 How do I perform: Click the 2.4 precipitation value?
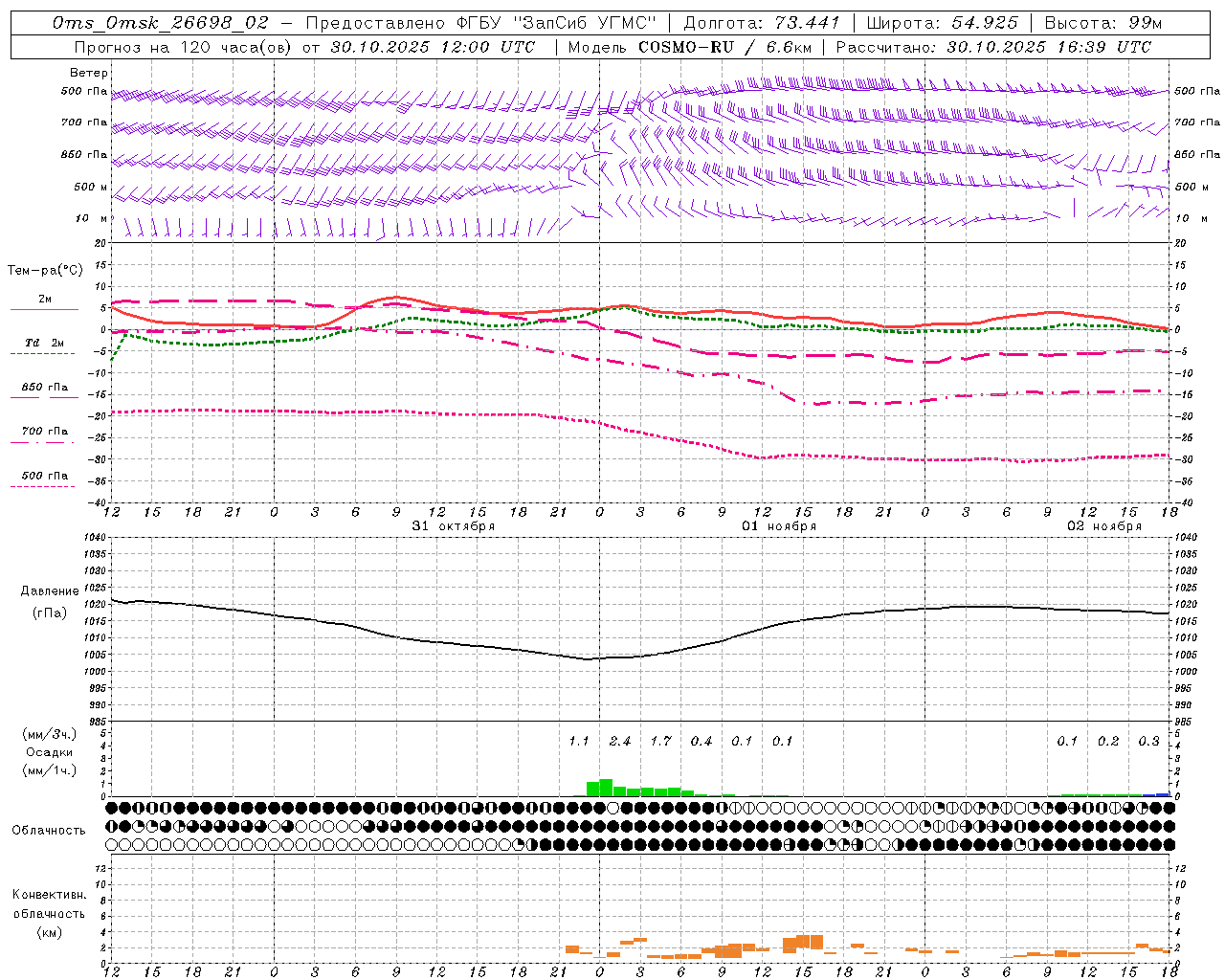[x=619, y=741]
